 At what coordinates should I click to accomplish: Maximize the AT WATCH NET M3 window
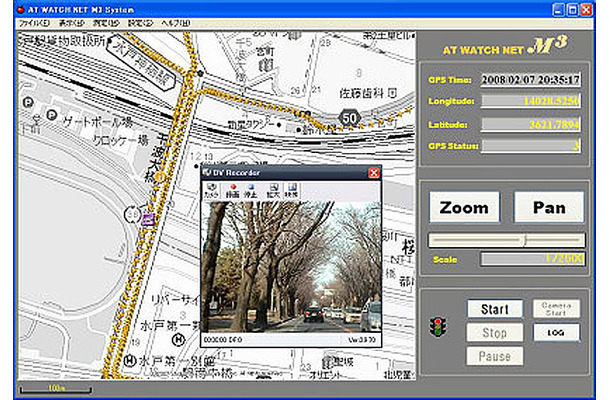click(x=572, y=9)
